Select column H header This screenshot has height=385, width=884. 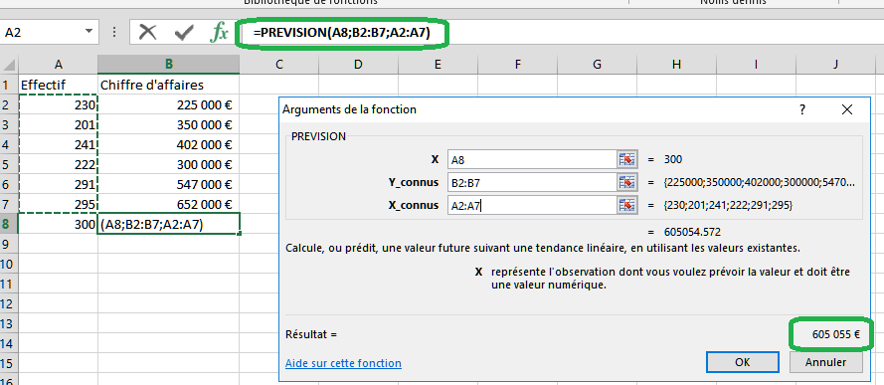pos(677,64)
